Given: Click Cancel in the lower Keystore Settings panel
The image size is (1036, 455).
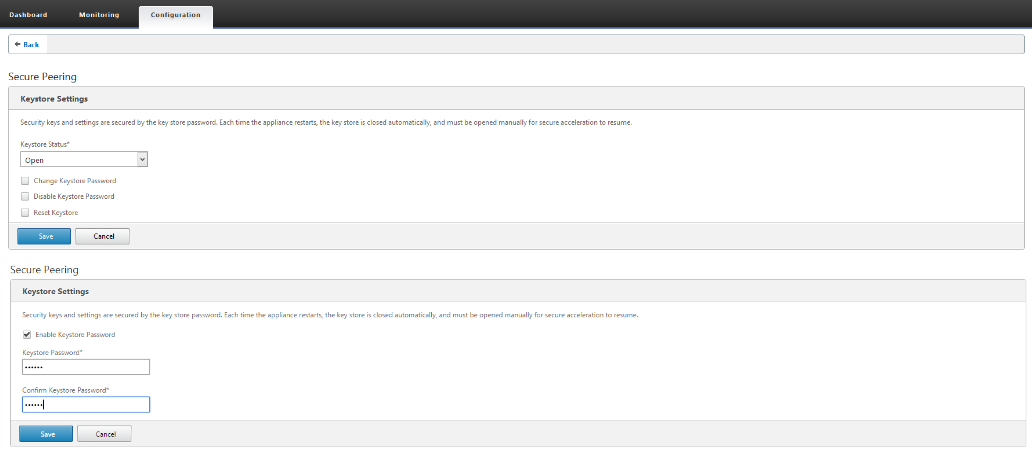Looking at the screenshot, I should [104, 433].
